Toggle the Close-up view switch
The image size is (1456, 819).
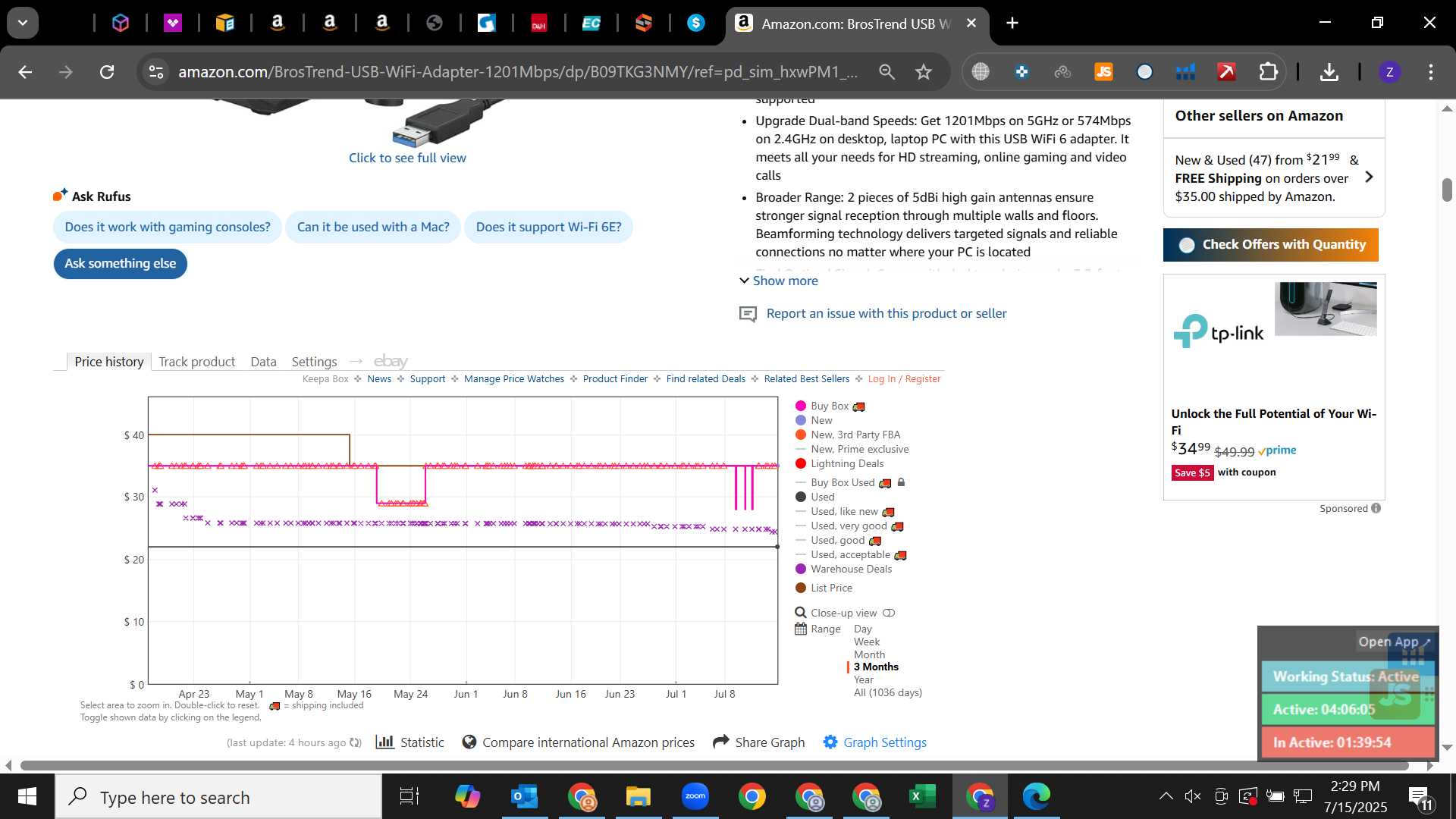pyautogui.click(x=889, y=613)
